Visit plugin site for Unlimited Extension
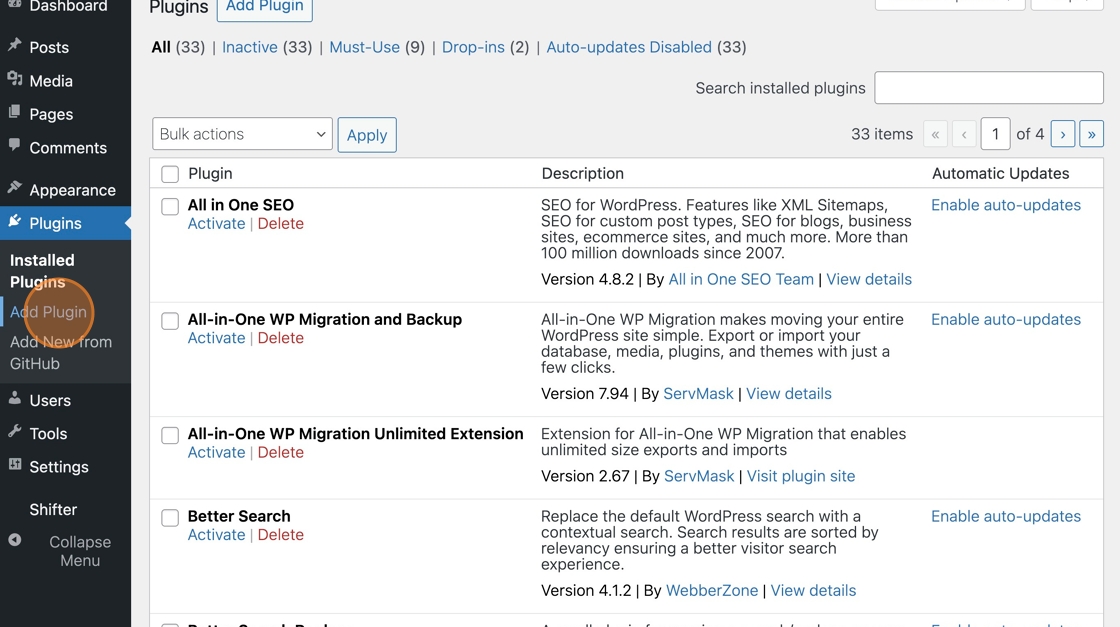Viewport: 1120px width, 627px height. pyautogui.click(x=801, y=476)
